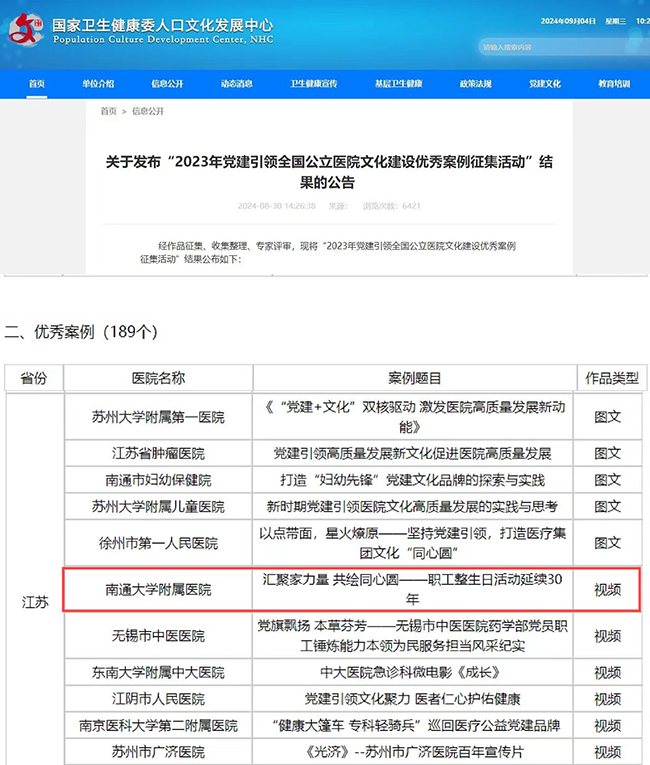Select the 南通大学附属医院 cell
The image size is (650, 765).
coord(158,589)
